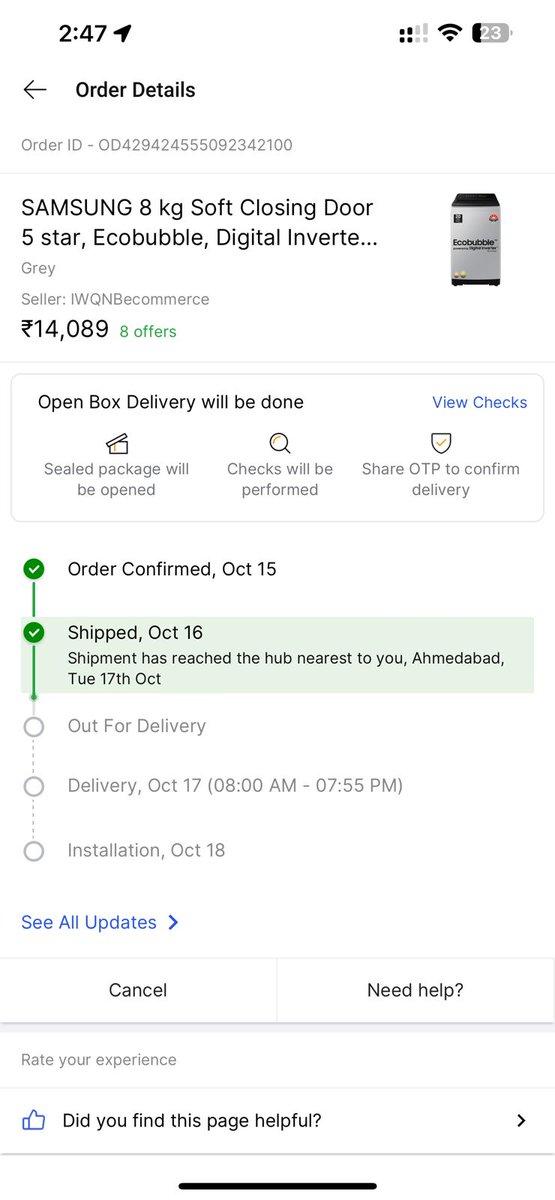555x1200 pixels.
Task: Open the page helpful feedback chevron
Action: [x=521, y=1121]
